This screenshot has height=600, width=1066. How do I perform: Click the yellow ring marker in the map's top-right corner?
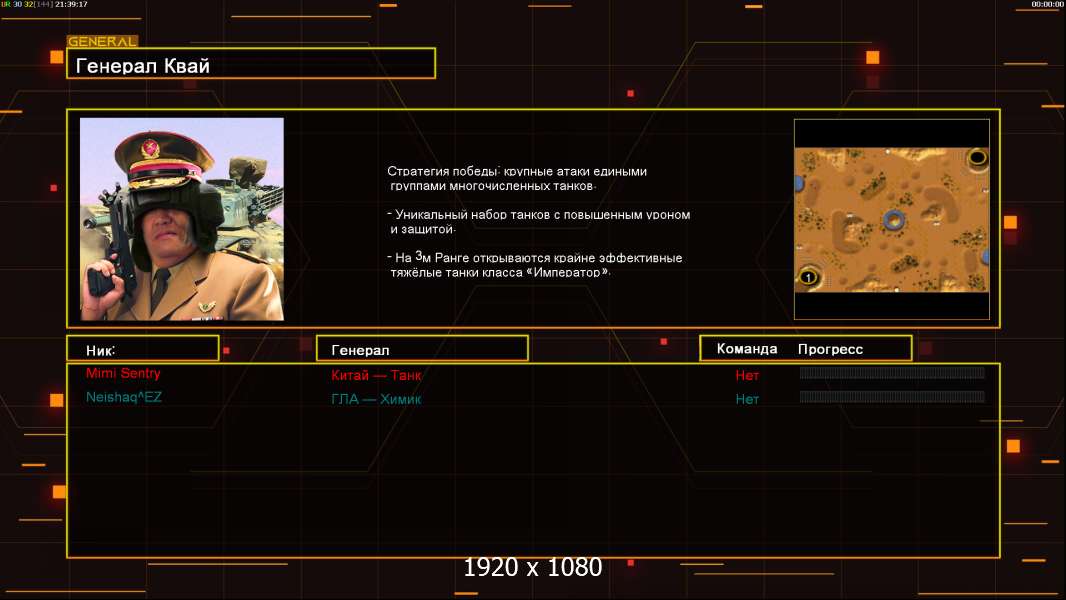coord(977,158)
